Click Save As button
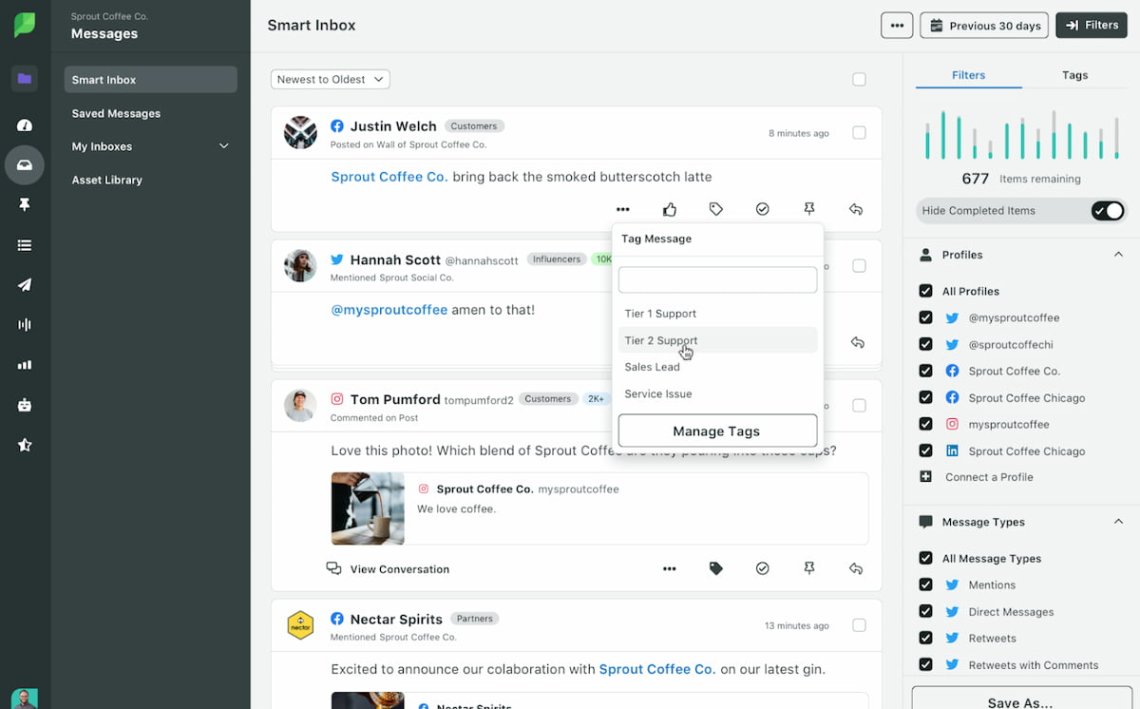The height and width of the screenshot is (709, 1140). point(1019,698)
